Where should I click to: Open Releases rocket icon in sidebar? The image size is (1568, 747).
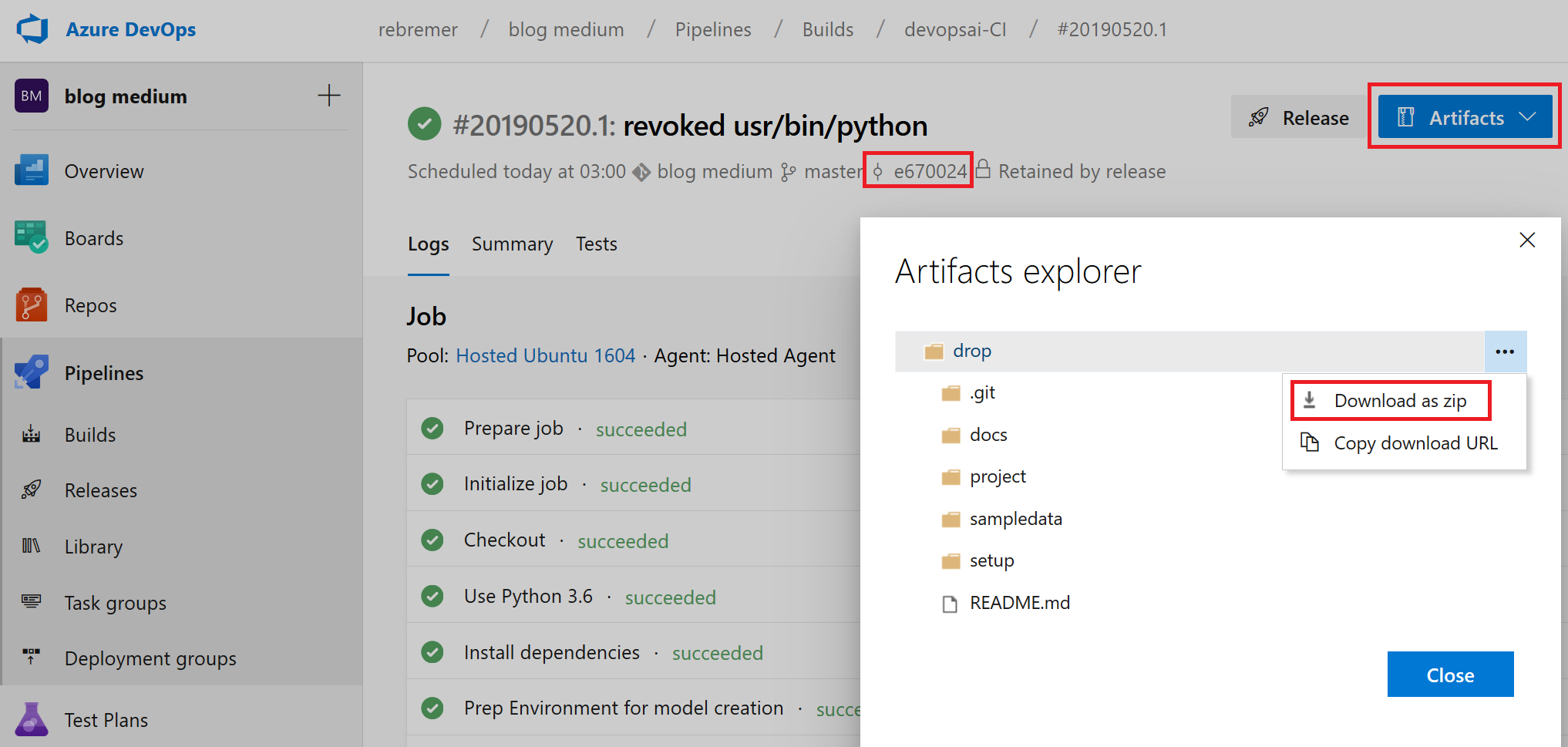coord(32,490)
